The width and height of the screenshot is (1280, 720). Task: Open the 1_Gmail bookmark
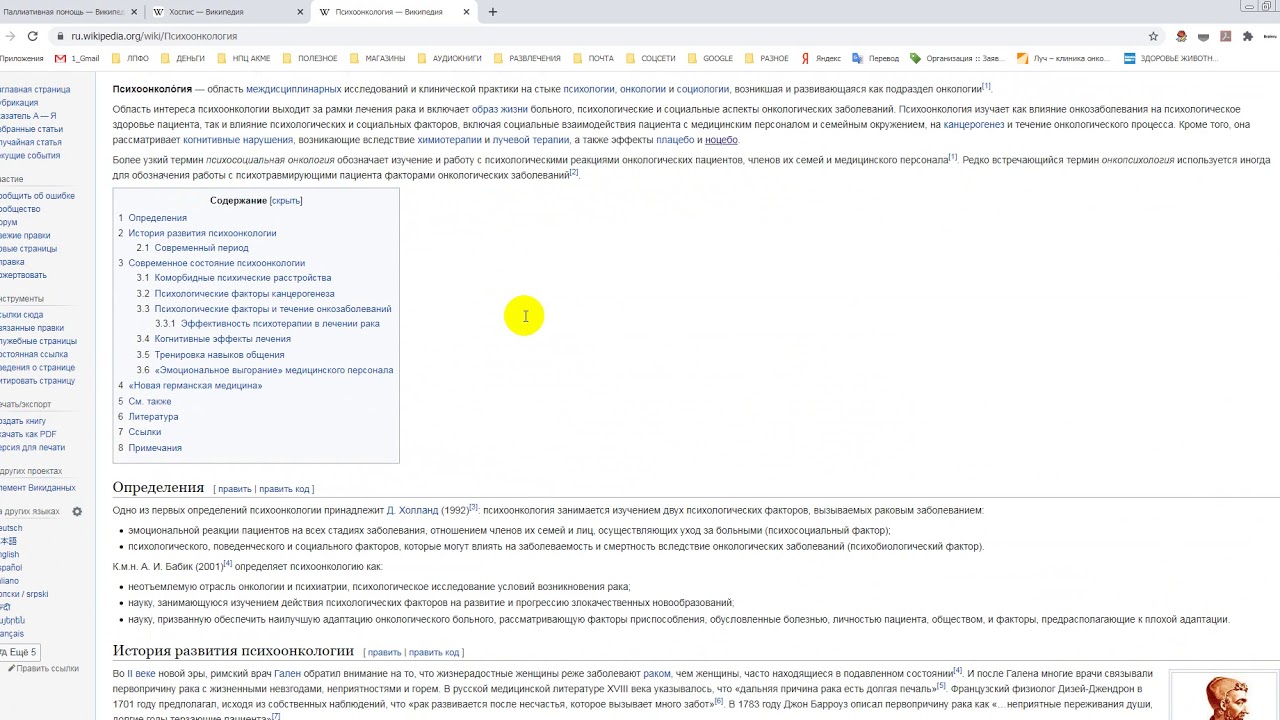click(77, 58)
